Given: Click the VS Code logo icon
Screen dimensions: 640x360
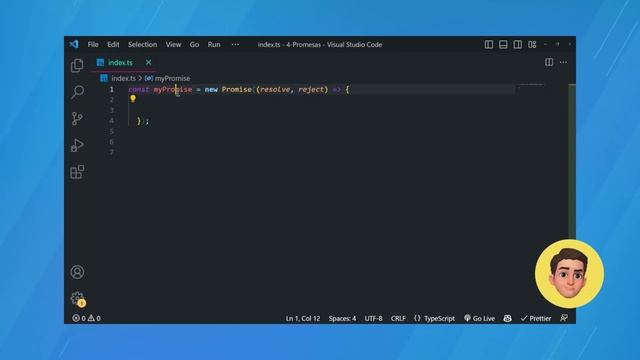Looking at the screenshot, I should pyautogui.click(x=74, y=44).
